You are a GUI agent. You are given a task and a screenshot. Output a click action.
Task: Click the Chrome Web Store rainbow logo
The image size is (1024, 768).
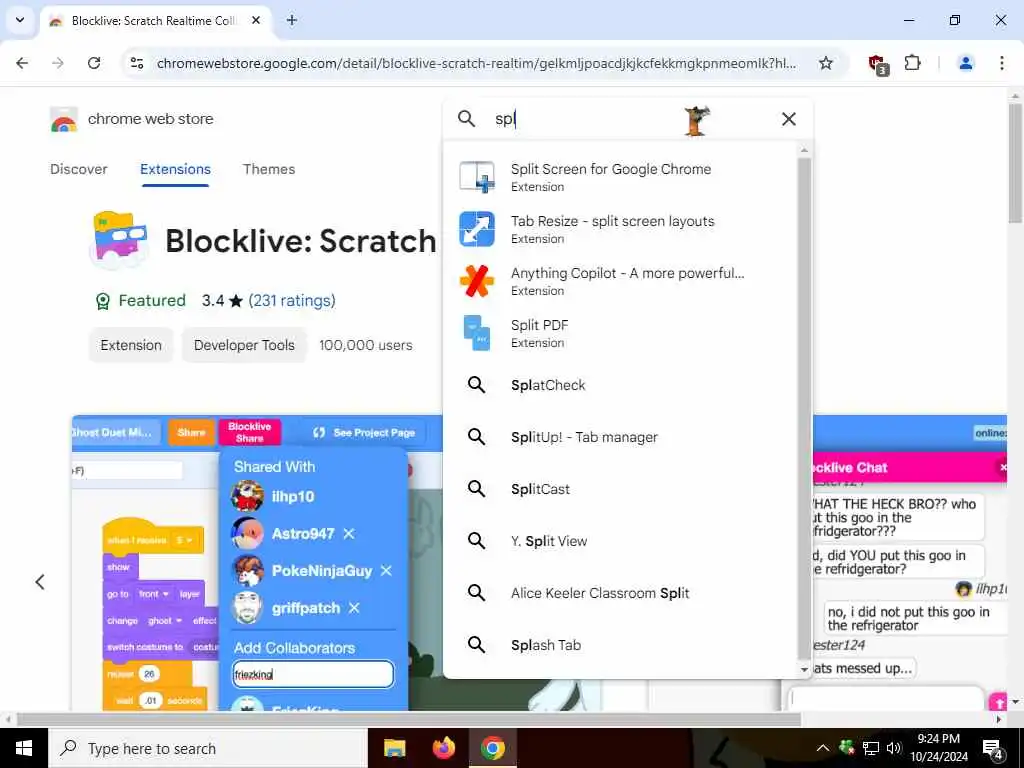click(63, 120)
